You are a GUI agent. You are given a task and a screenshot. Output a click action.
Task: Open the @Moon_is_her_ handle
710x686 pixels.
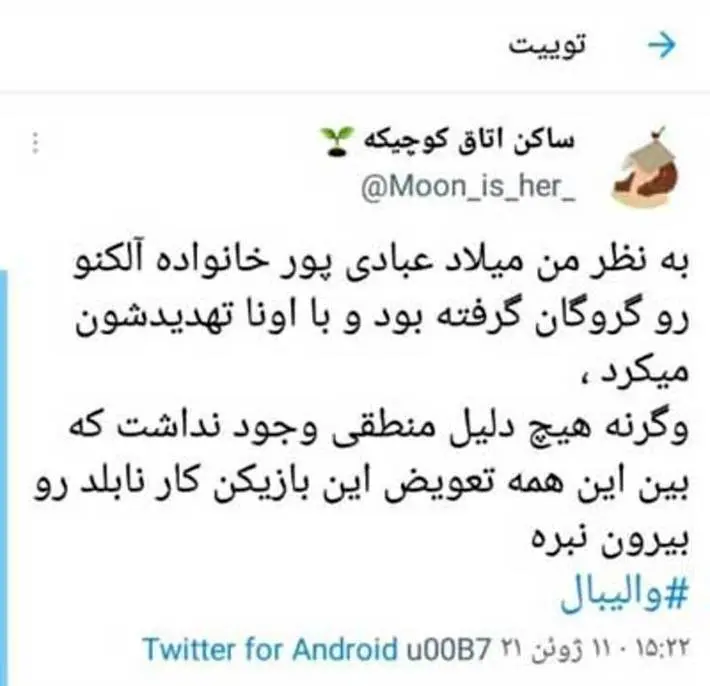tap(468, 187)
